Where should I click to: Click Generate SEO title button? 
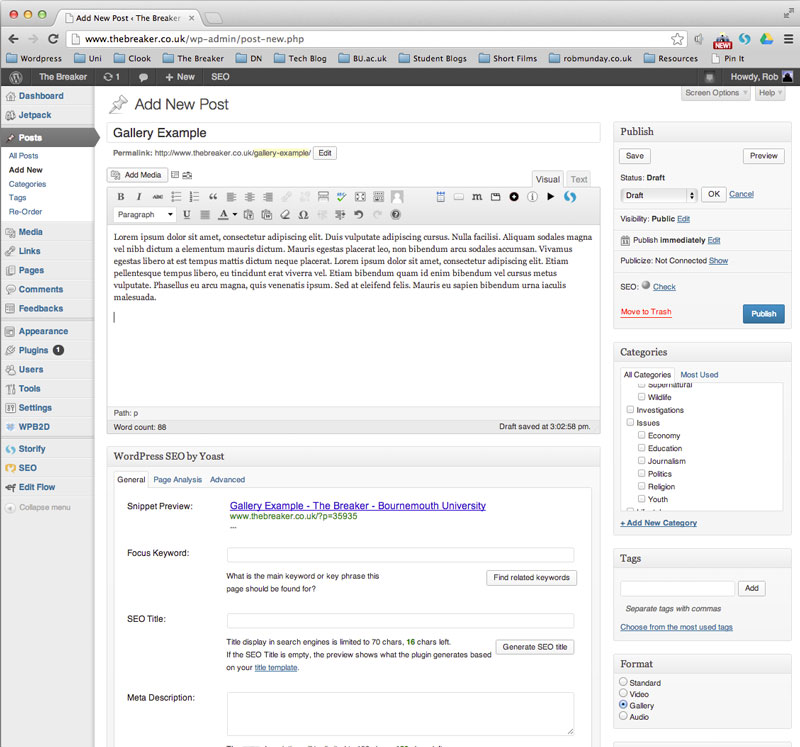point(535,647)
